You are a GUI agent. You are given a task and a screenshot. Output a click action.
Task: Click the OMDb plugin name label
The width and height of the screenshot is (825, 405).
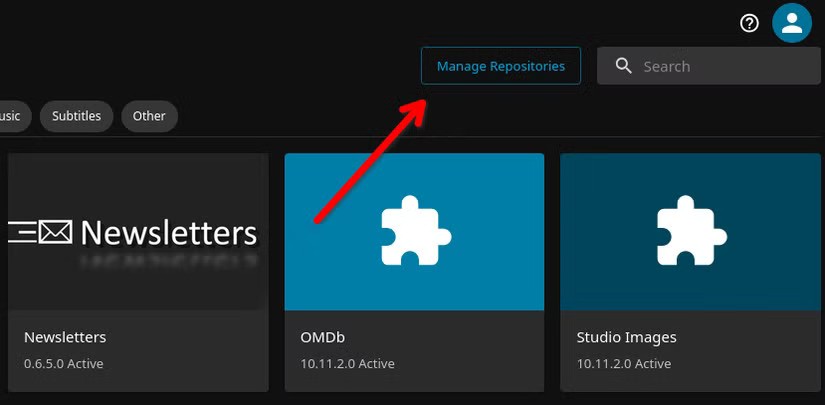pos(322,337)
